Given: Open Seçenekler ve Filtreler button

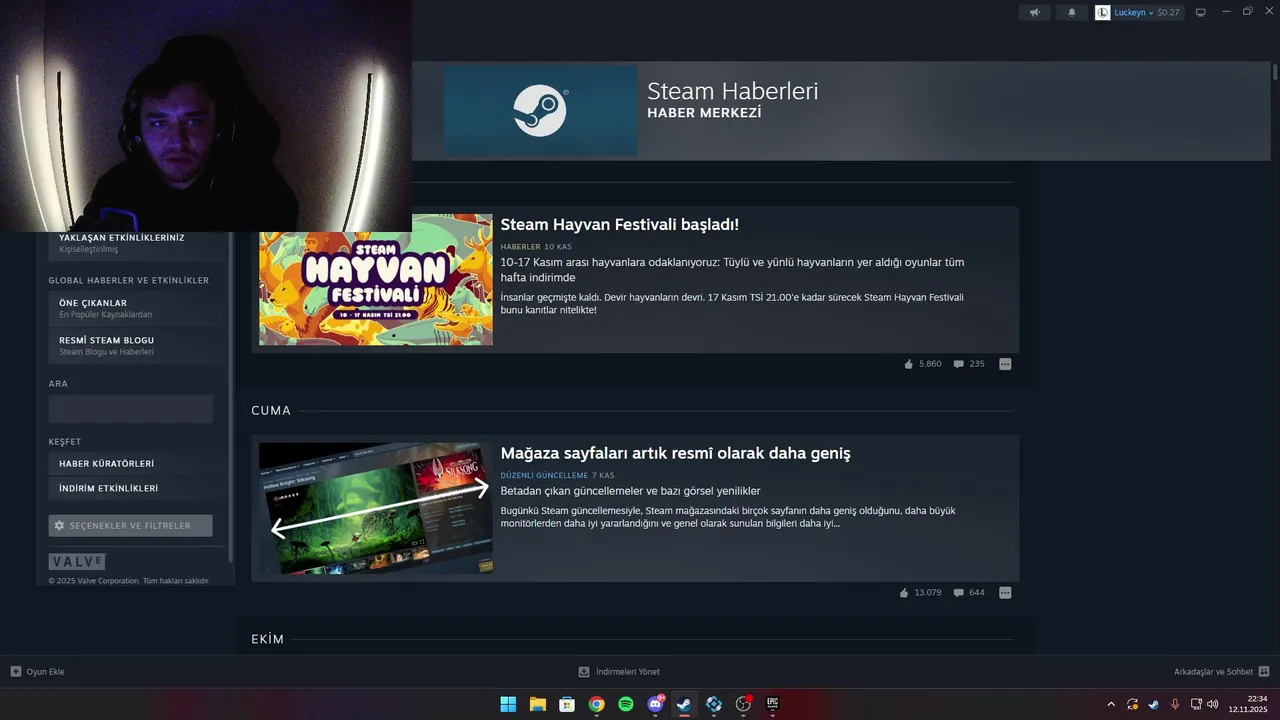Looking at the screenshot, I should click(131, 526).
